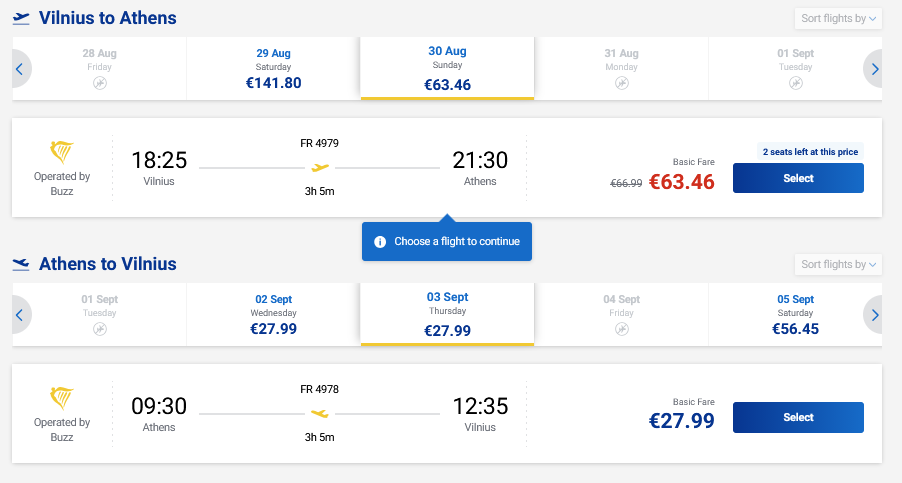Pick the 03 Sept Thursday return tab
The width and height of the screenshot is (902, 483).
tap(447, 315)
